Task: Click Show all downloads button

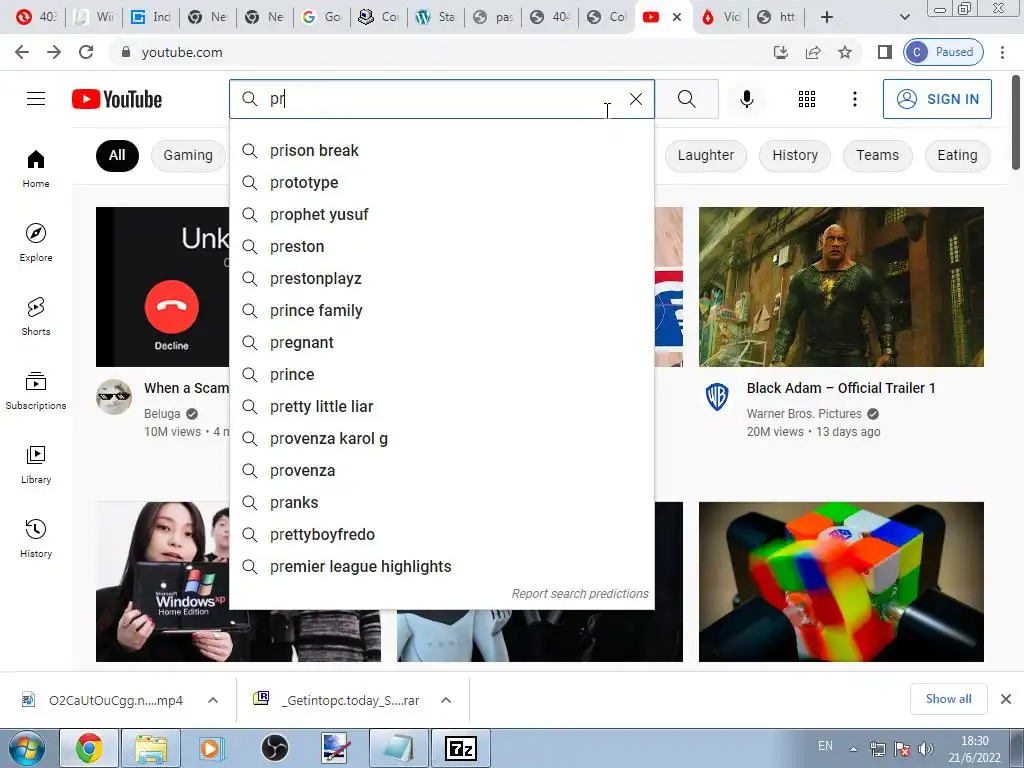Action: [x=948, y=699]
